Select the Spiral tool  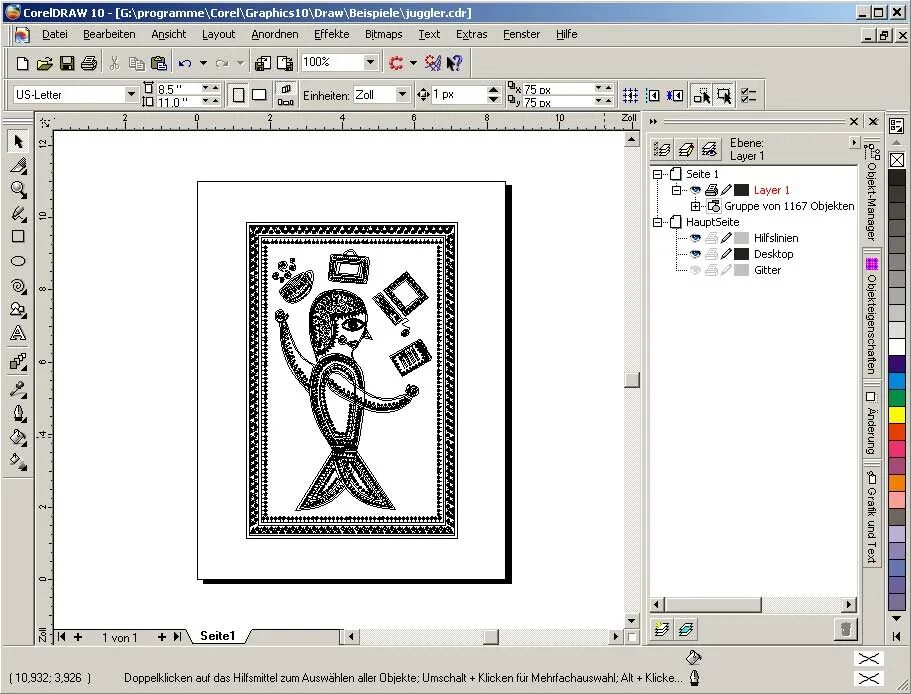pos(18,285)
